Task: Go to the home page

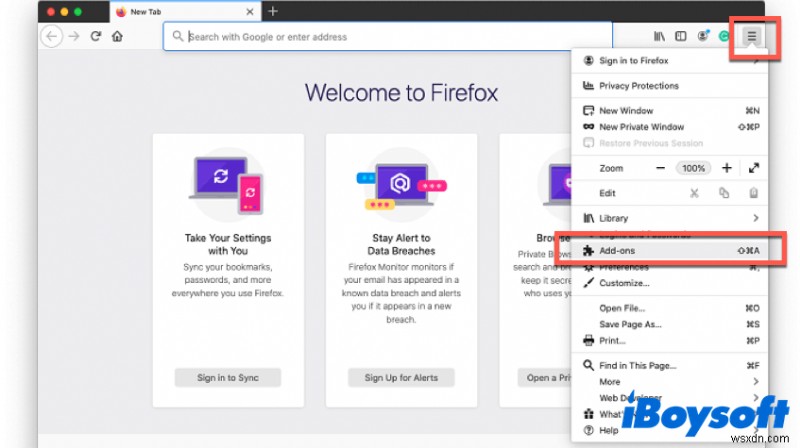Action: (117, 36)
